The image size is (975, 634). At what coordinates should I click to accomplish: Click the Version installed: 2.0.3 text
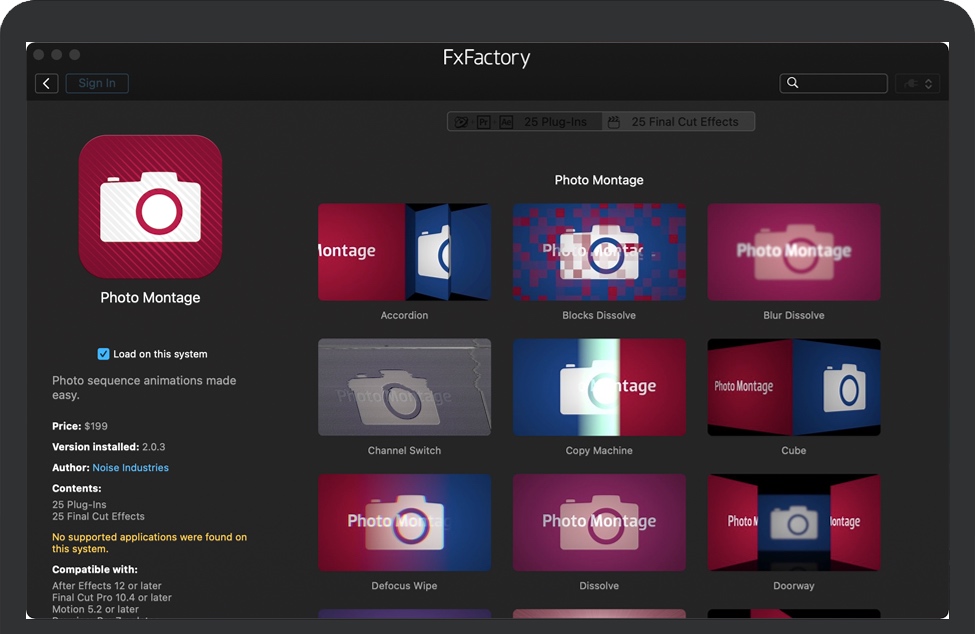[109, 446]
